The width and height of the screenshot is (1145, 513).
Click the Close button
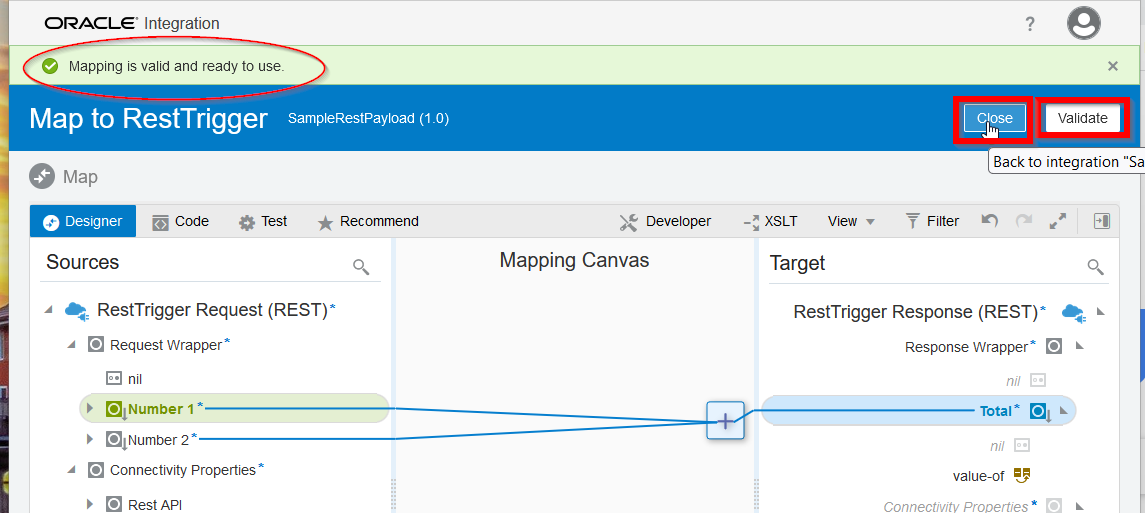pos(995,118)
